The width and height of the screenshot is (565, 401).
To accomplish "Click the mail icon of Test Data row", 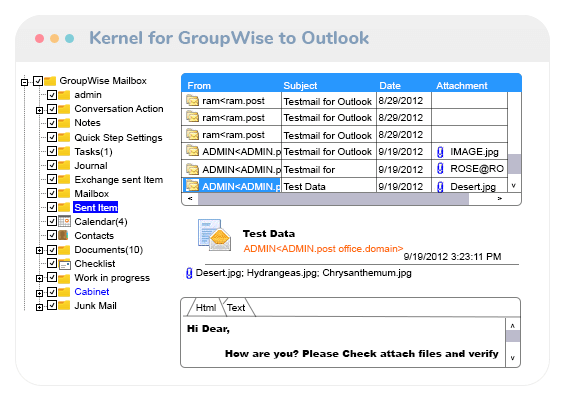I will (192, 186).
